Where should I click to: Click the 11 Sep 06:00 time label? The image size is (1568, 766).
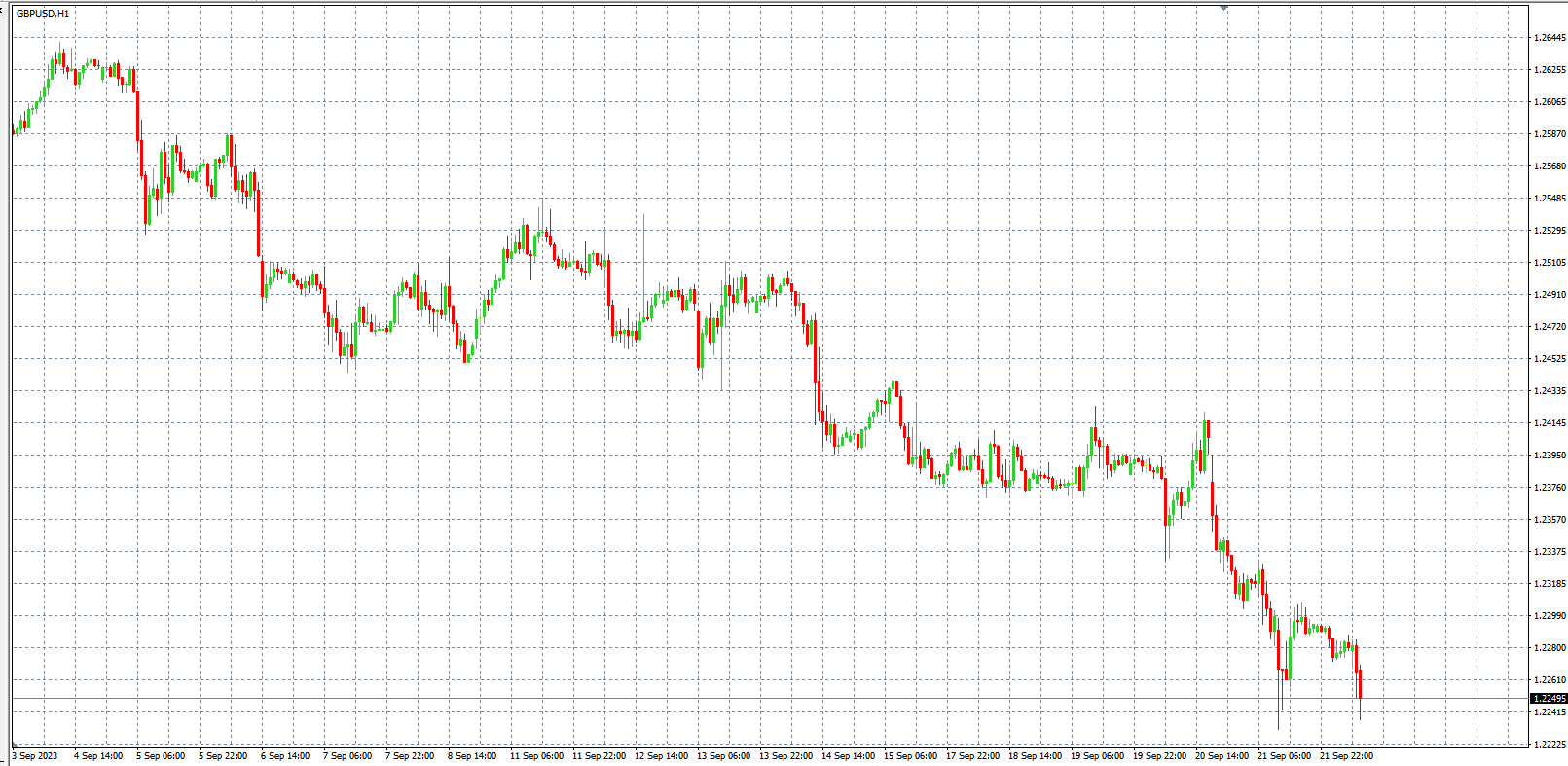click(x=536, y=756)
